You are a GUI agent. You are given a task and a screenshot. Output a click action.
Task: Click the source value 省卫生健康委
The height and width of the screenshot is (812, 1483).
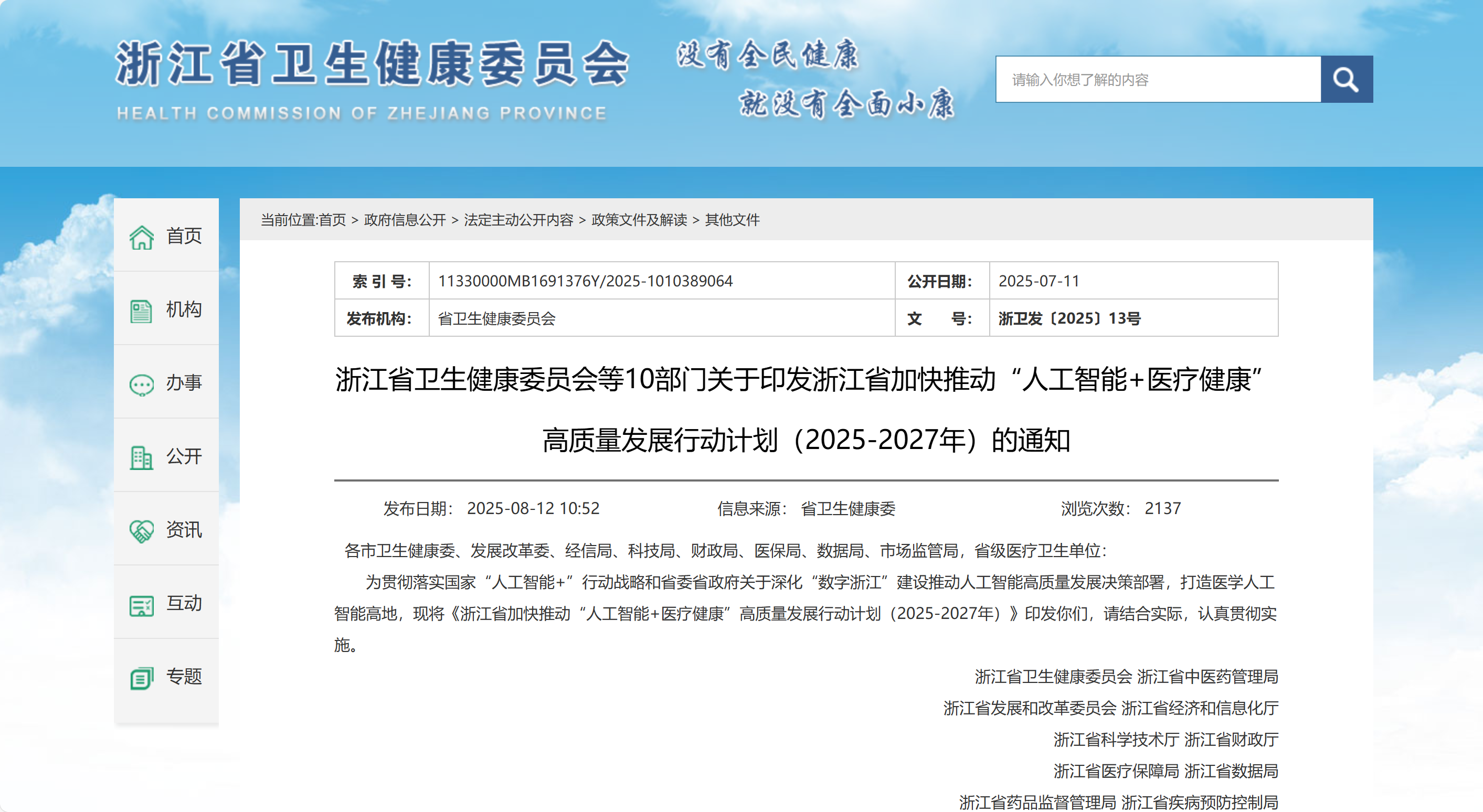pos(848,508)
